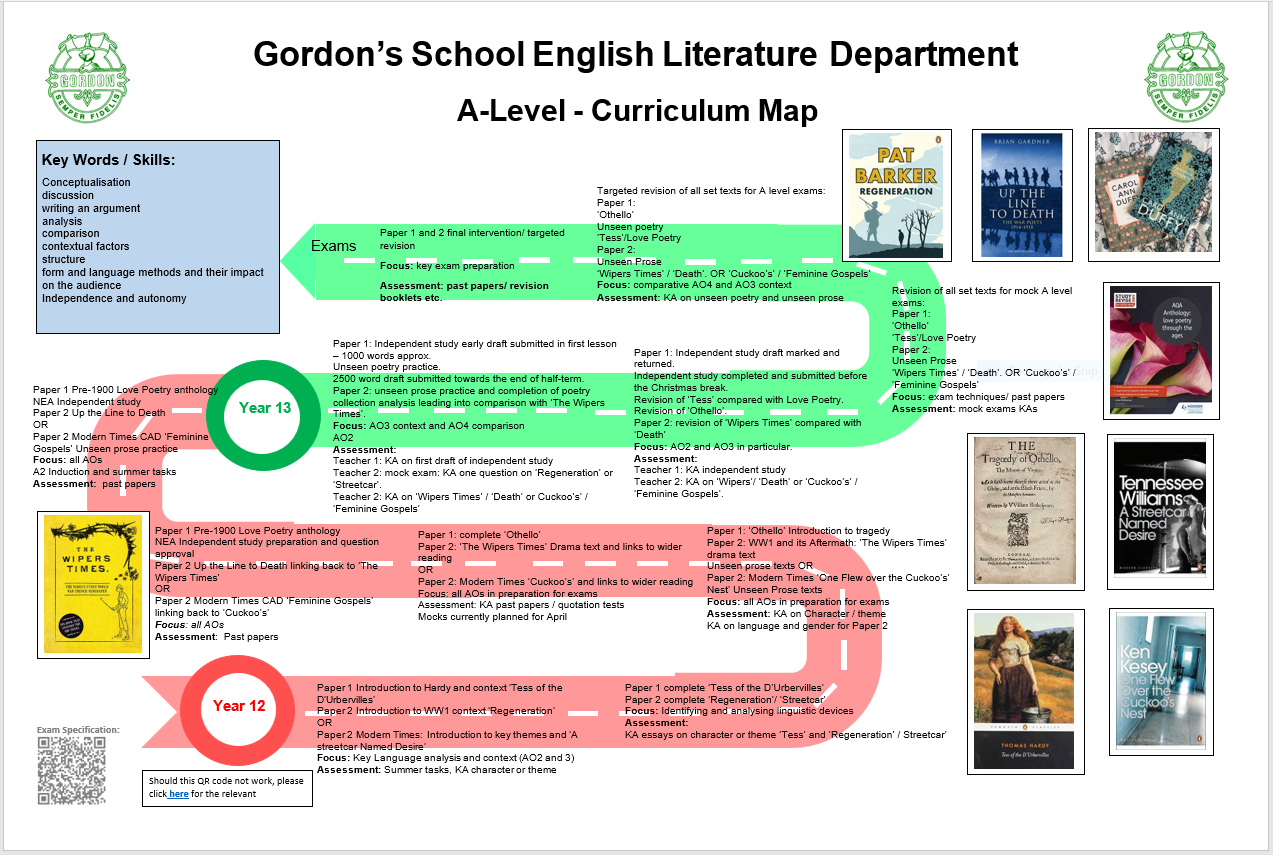
Task: Click 'Targeted revision of all set texts for A level exams:'
Action: tap(711, 191)
